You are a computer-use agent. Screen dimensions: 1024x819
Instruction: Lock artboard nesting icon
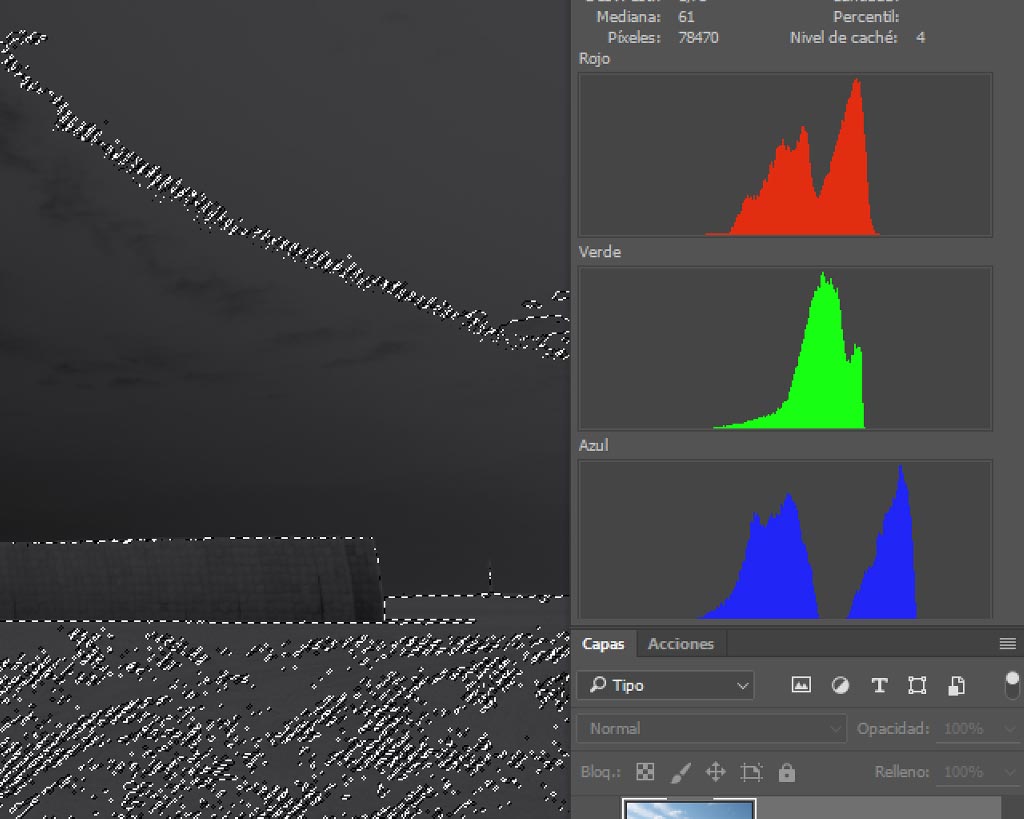(x=751, y=772)
